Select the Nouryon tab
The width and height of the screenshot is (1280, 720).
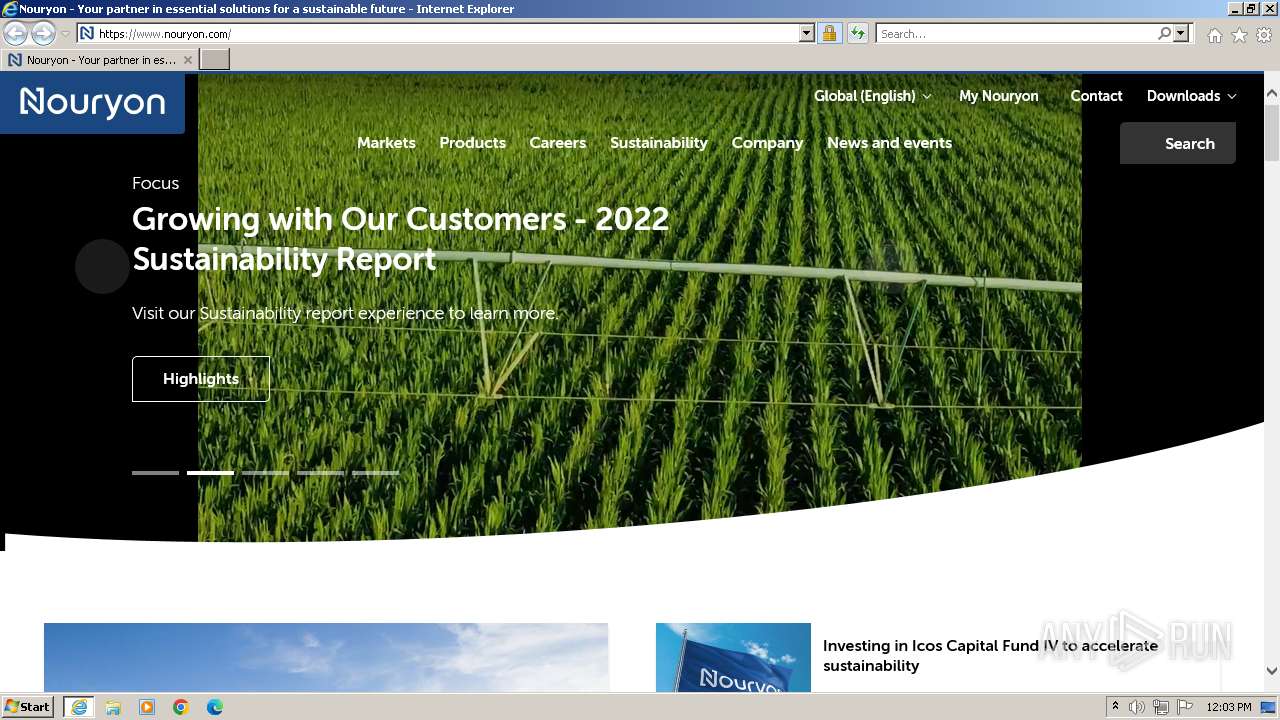pos(100,60)
